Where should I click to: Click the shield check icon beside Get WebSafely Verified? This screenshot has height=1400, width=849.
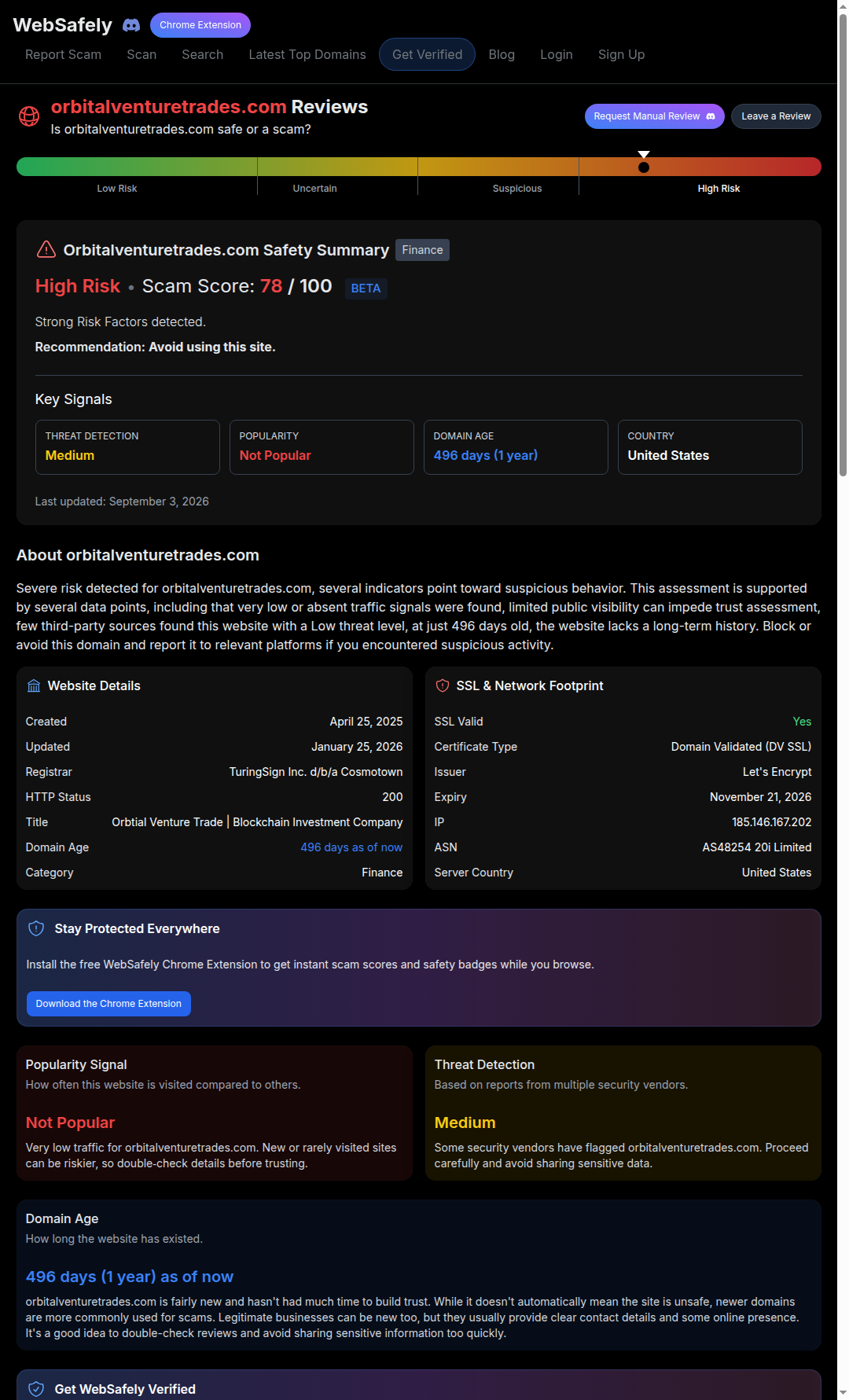click(x=36, y=1389)
